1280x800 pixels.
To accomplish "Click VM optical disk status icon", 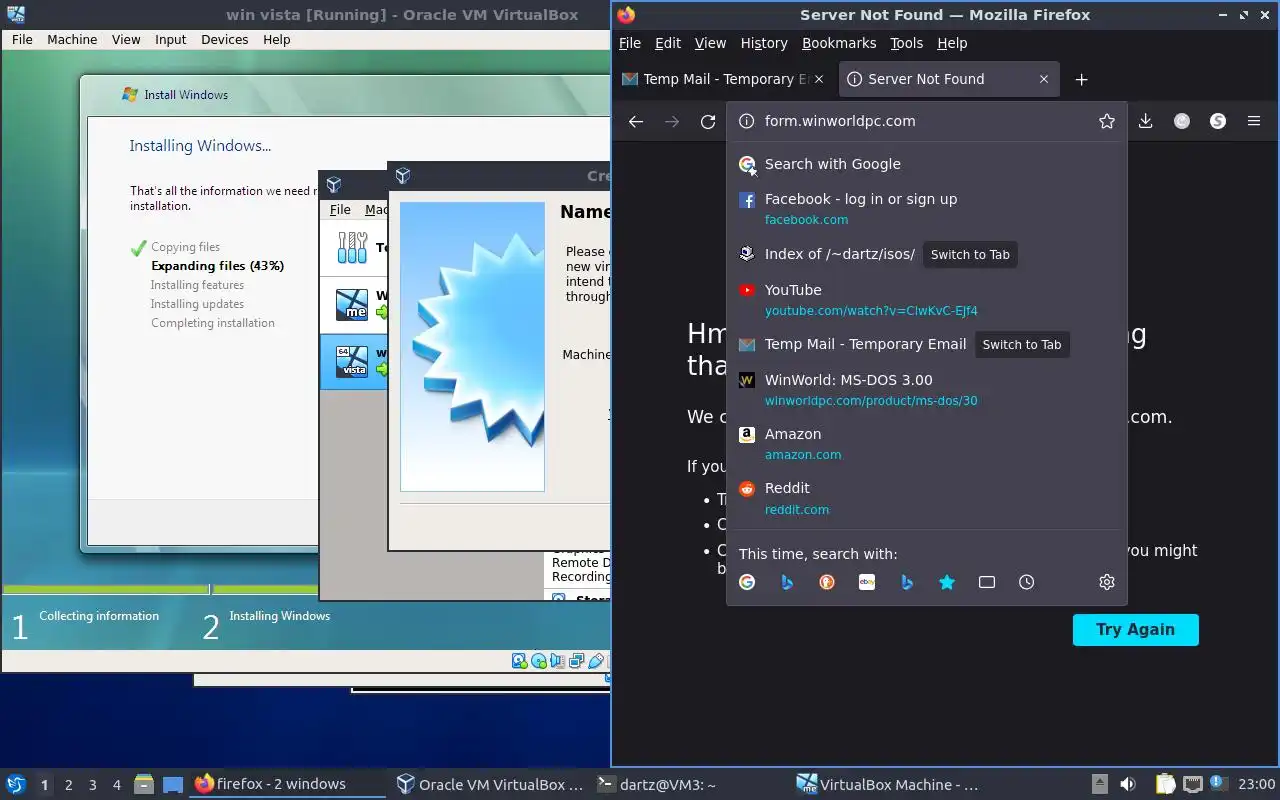I will [x=539, y=661].
